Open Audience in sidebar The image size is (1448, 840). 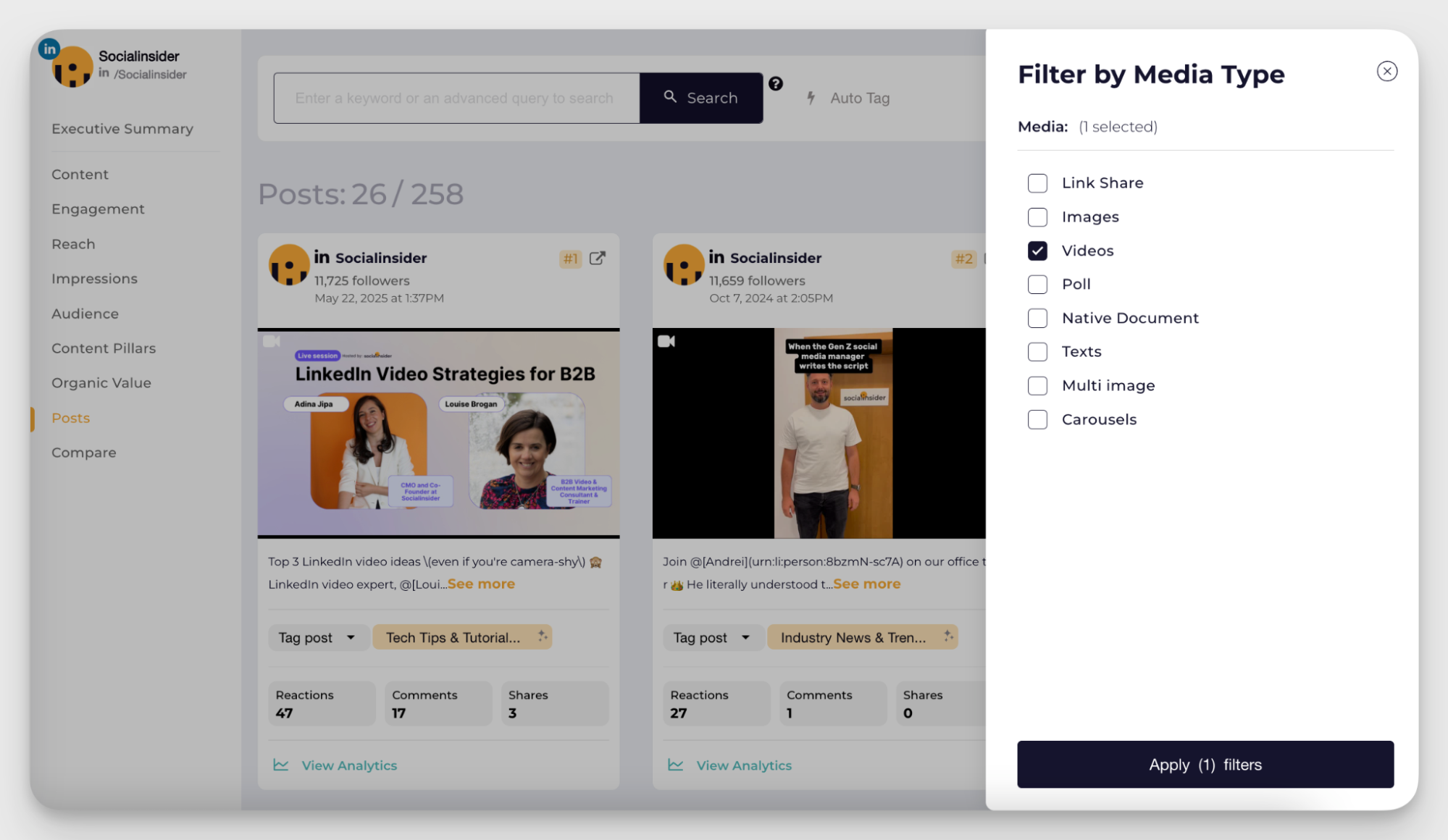click(85, 314)
